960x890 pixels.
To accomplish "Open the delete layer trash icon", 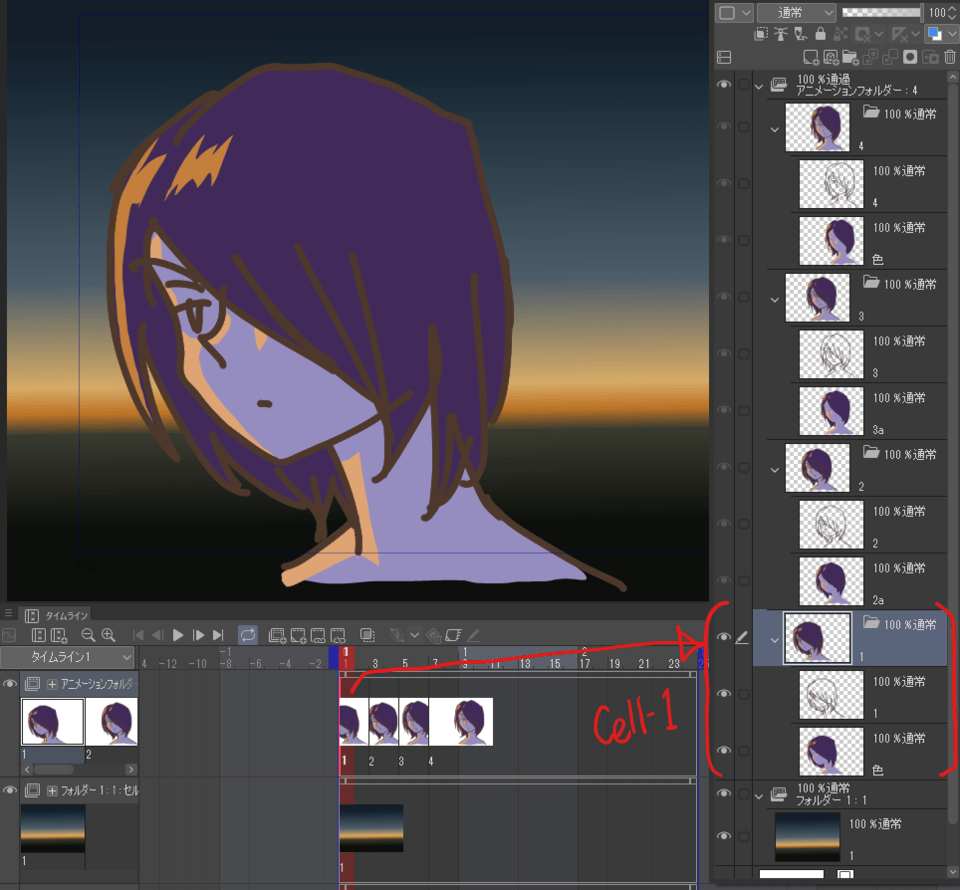I will click(949, 57).
